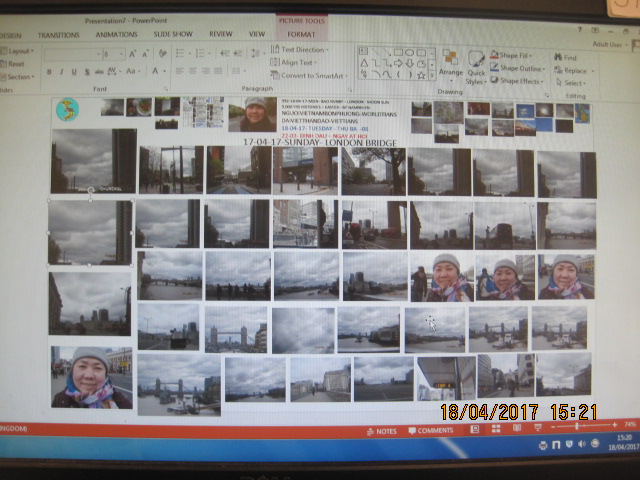Increase list indent level

[x=238, y=53]
